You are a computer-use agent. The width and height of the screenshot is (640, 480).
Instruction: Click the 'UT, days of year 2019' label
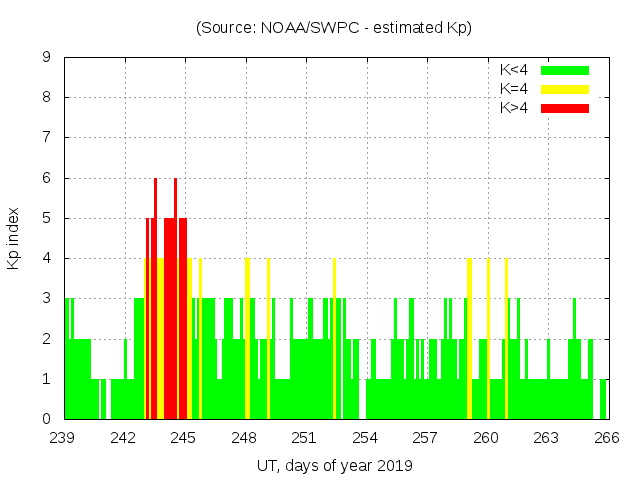click(334, 465)
